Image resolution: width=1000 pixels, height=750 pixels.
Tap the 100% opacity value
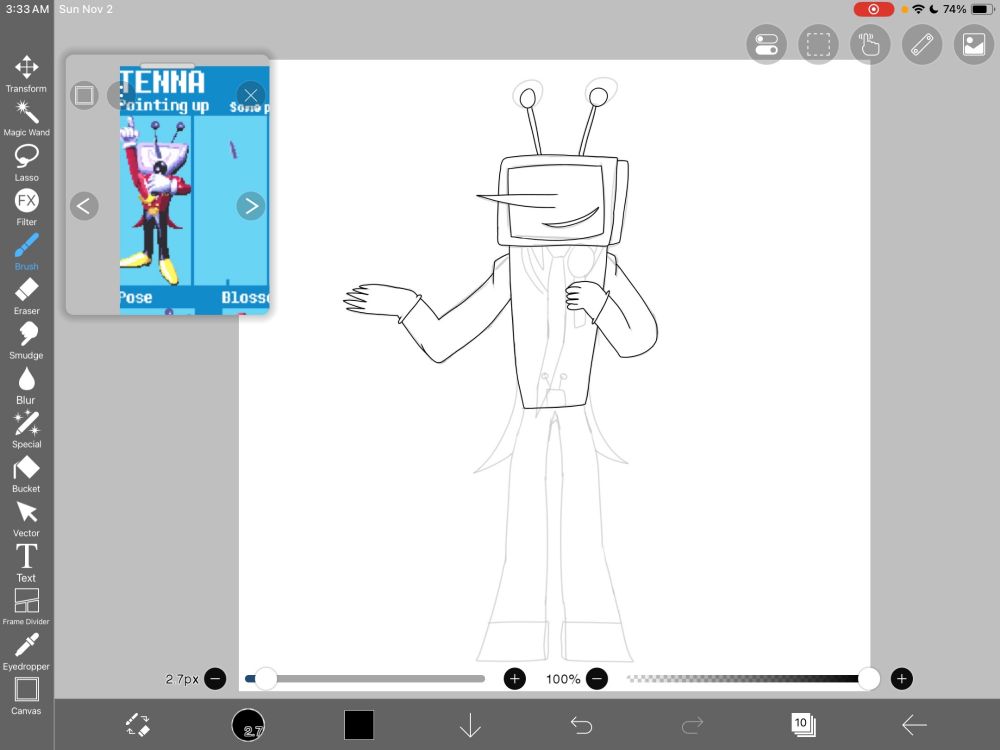tap(563, 679)
